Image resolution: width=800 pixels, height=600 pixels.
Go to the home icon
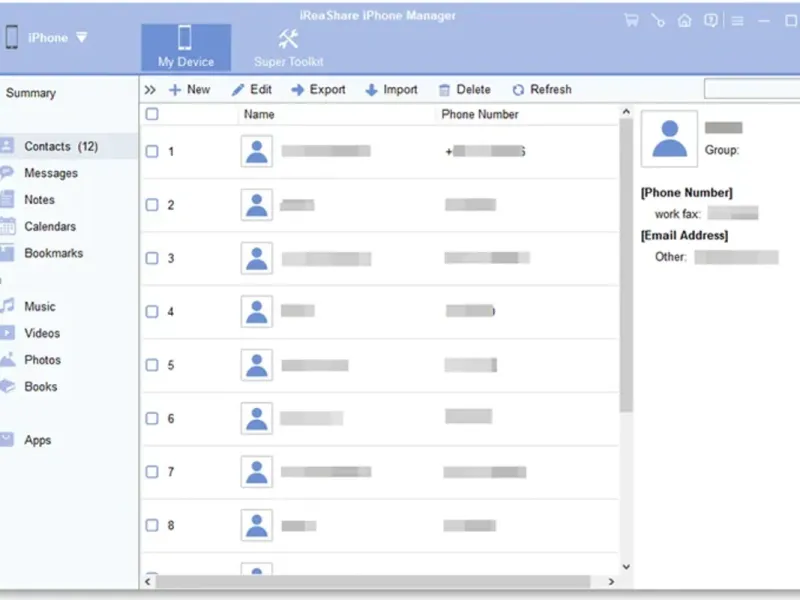pos(684,20)
